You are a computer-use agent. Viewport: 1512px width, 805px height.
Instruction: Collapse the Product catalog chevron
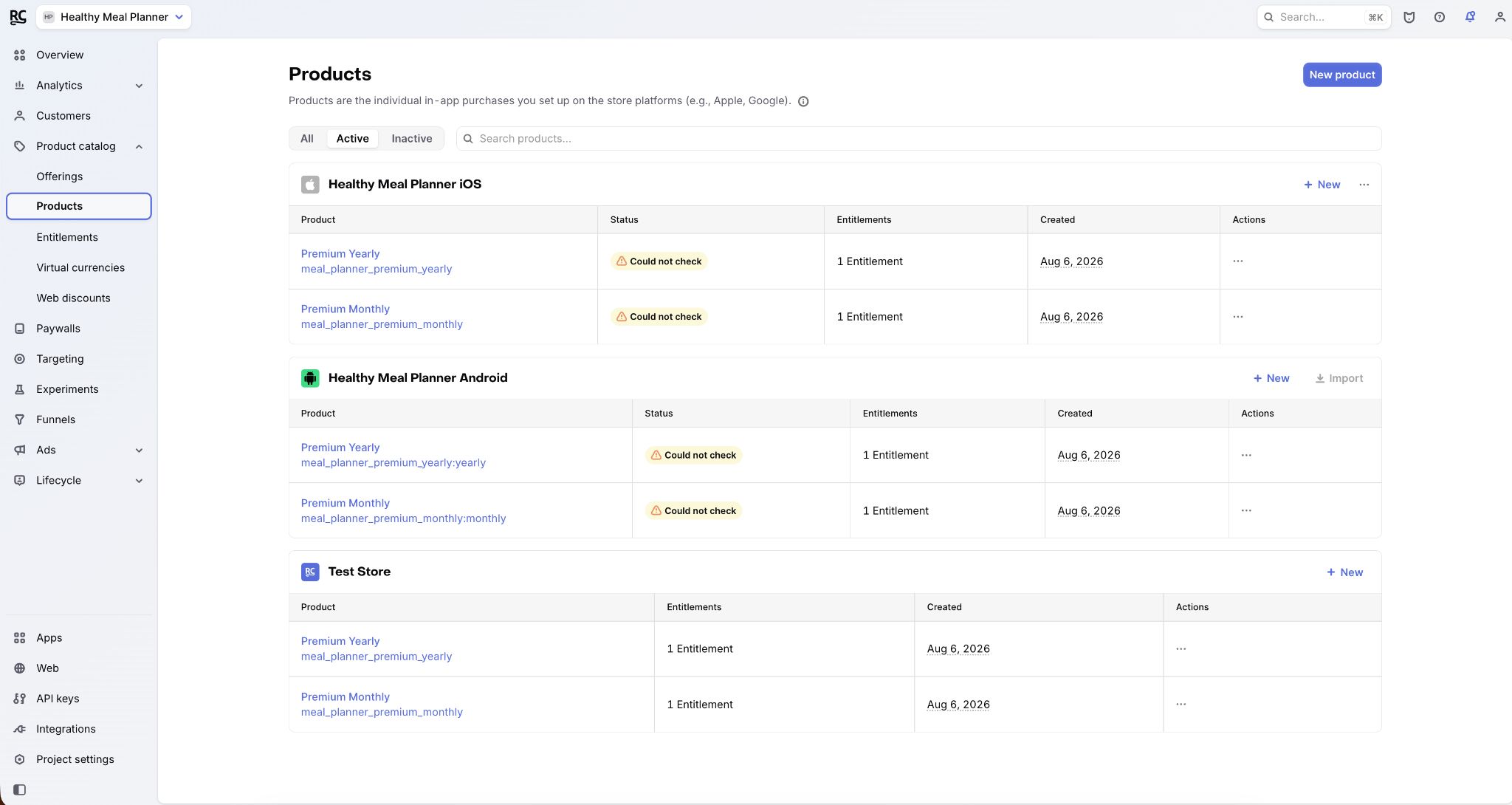click(x=139, y=146)
